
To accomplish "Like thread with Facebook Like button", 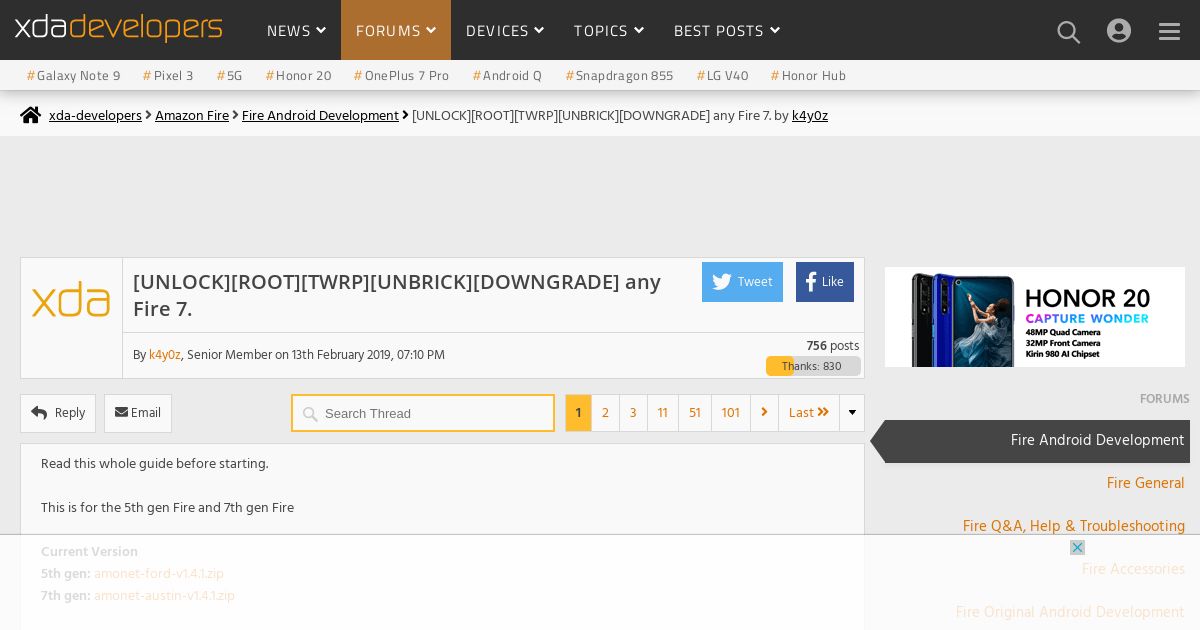I will pyautogui.click(x=825, y=282).
